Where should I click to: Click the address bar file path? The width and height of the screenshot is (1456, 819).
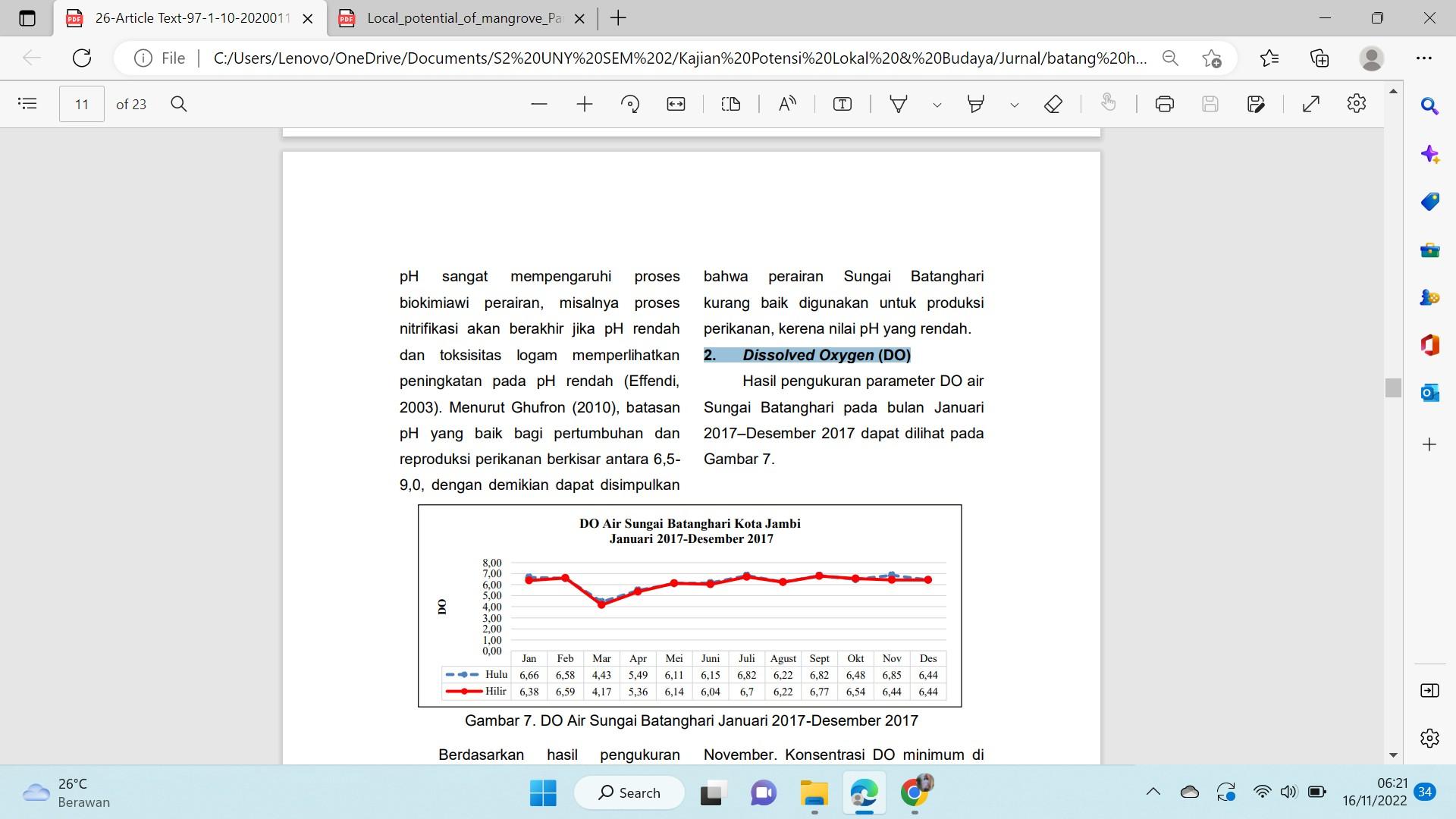pos(680,58)
